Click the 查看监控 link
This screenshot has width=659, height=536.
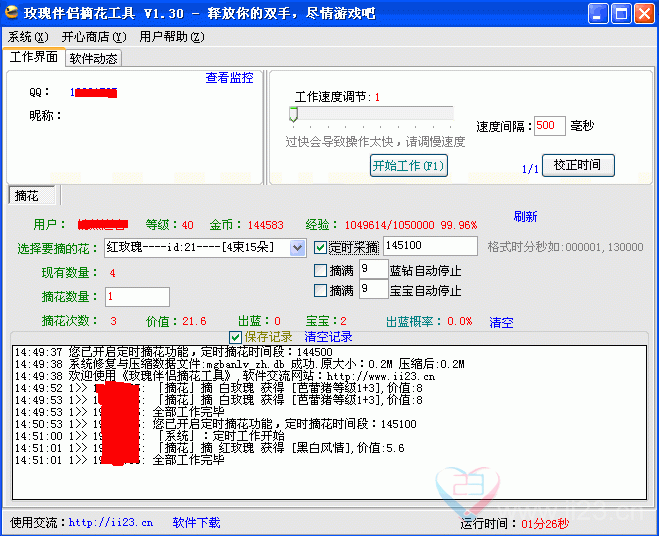pyautogui.click(x=229, y=78)
